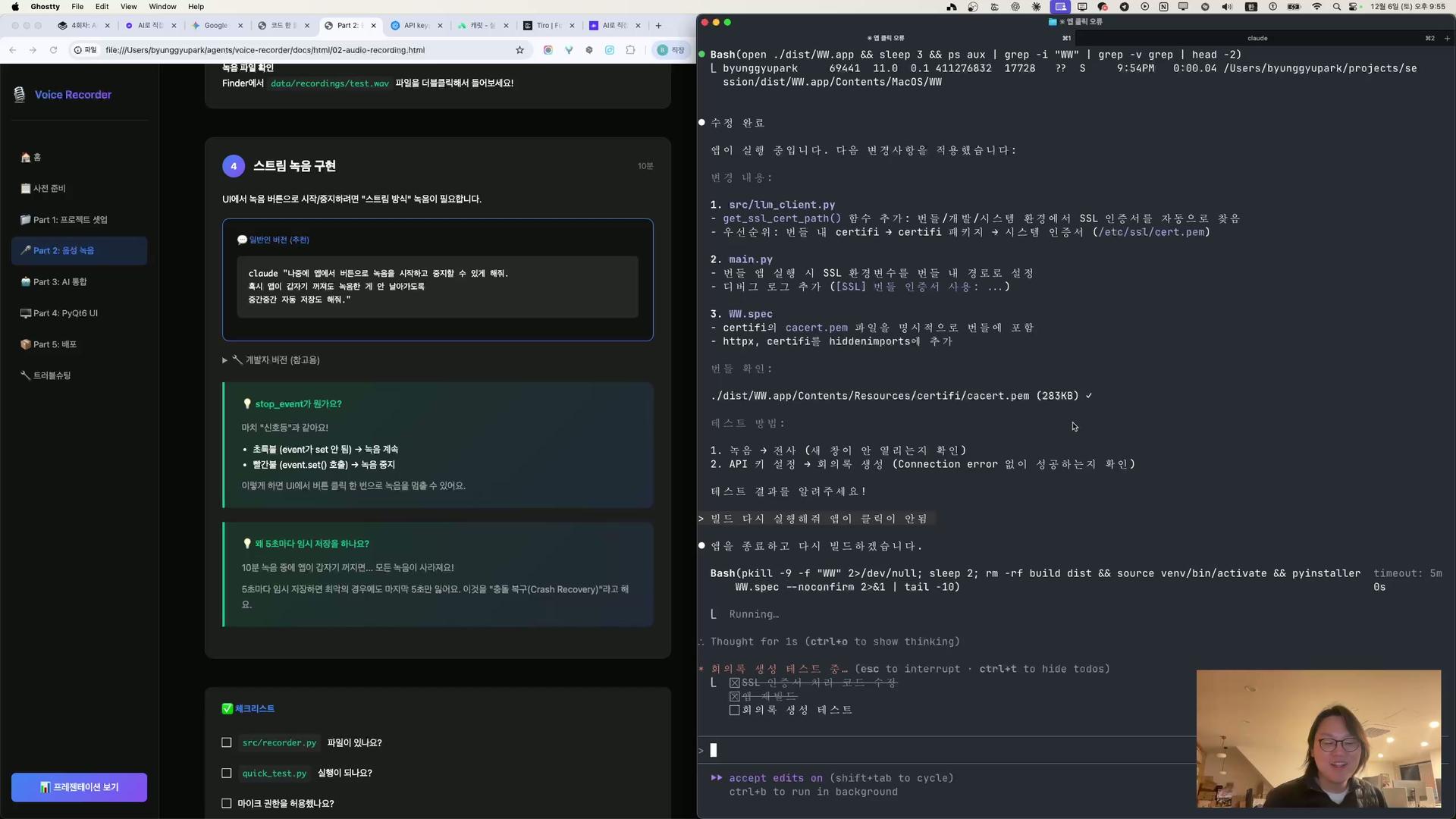Screen dimensions: 1456x819
Task: Bookmark this page with the star icon
Action: (519, 50)
